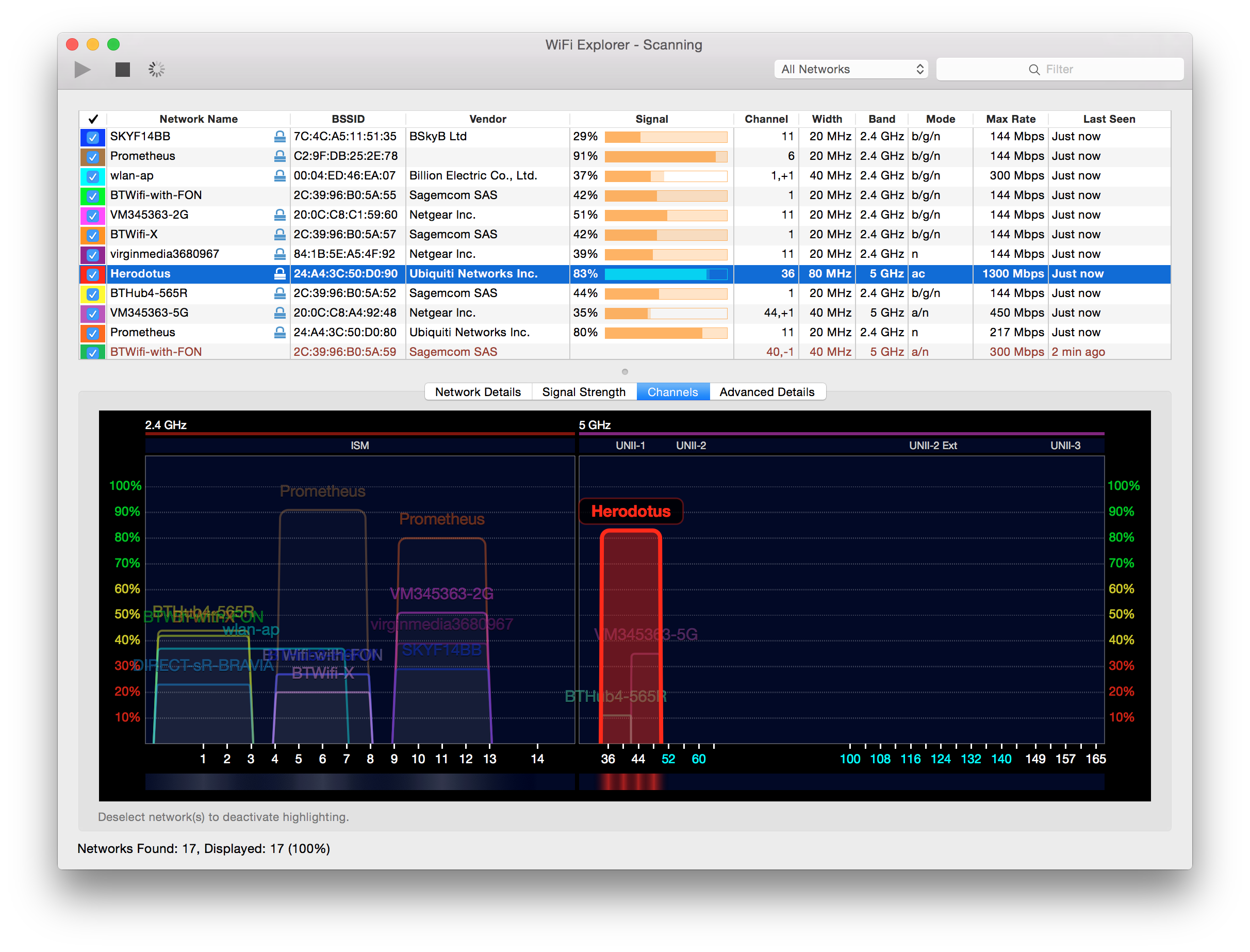
Task: Click channel 11 marker on 2.4 GHz axis
Action: (441, 759)
